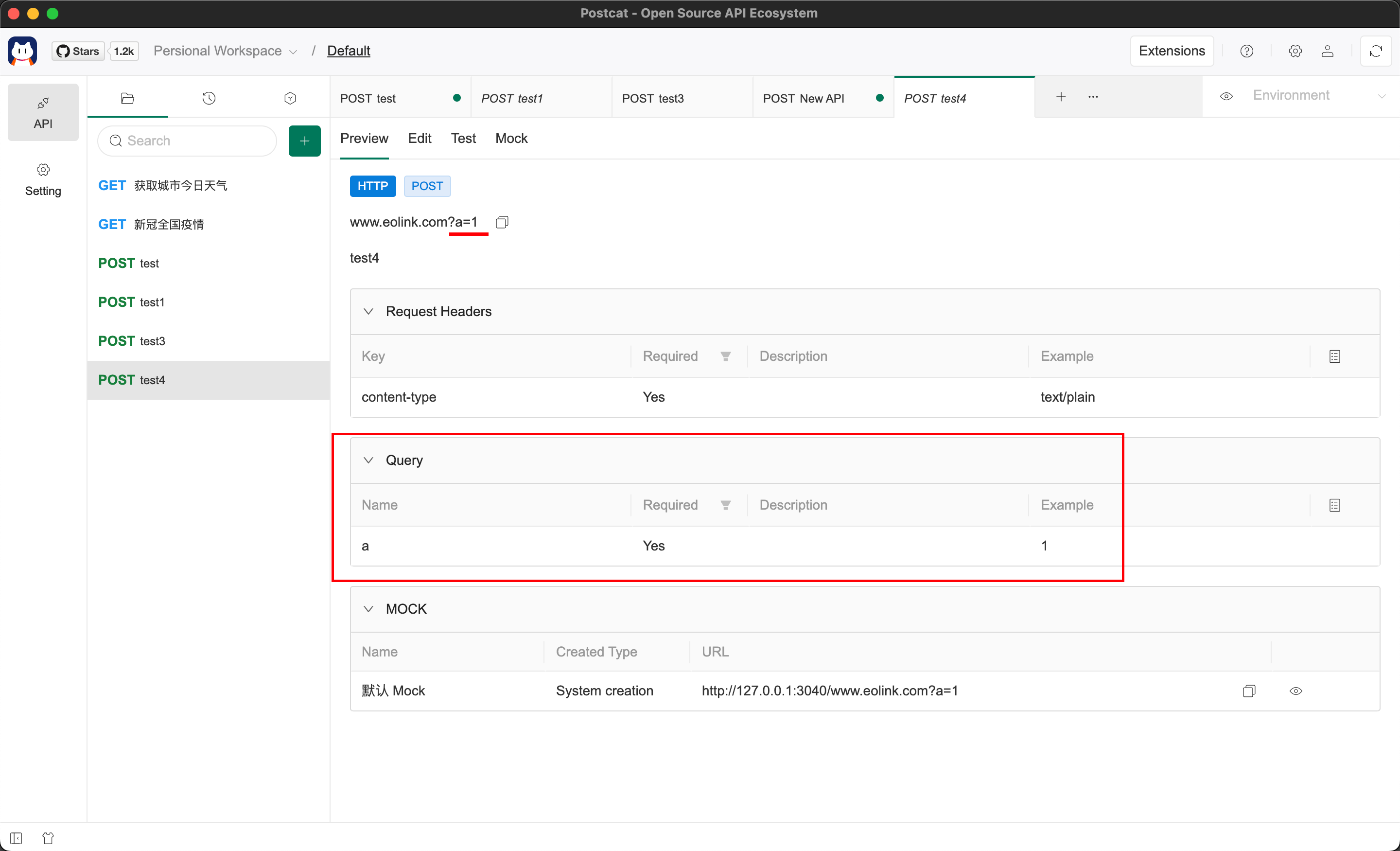Open the Setting sidebar section

[x=43, y=179]
